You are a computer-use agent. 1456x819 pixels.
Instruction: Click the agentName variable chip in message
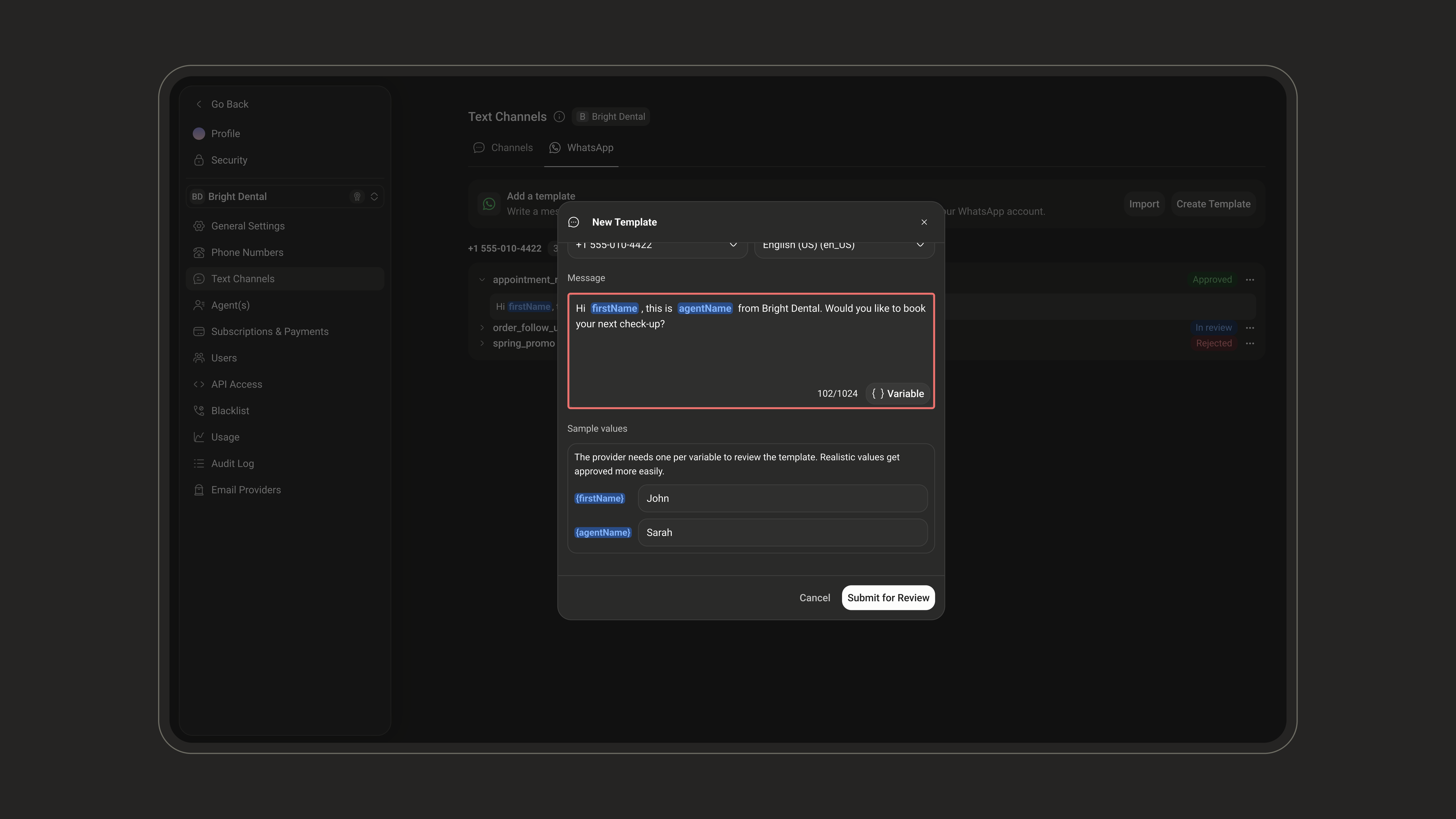coord(704,309)
